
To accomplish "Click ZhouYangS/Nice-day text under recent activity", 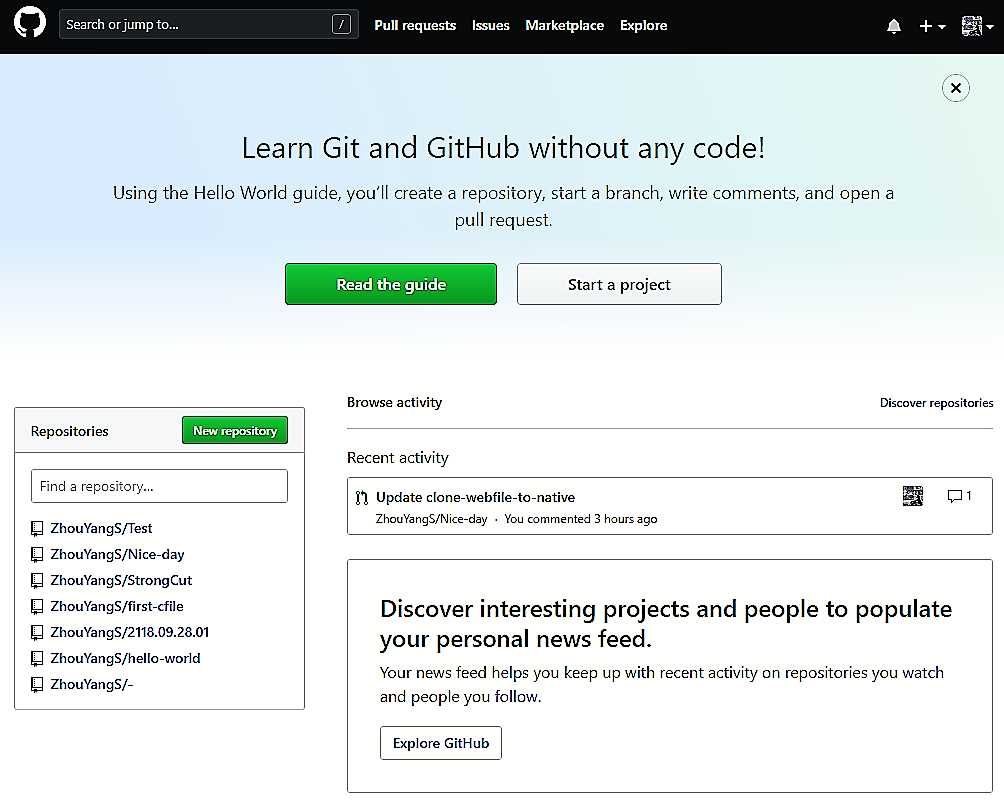I will pos(432,519).
